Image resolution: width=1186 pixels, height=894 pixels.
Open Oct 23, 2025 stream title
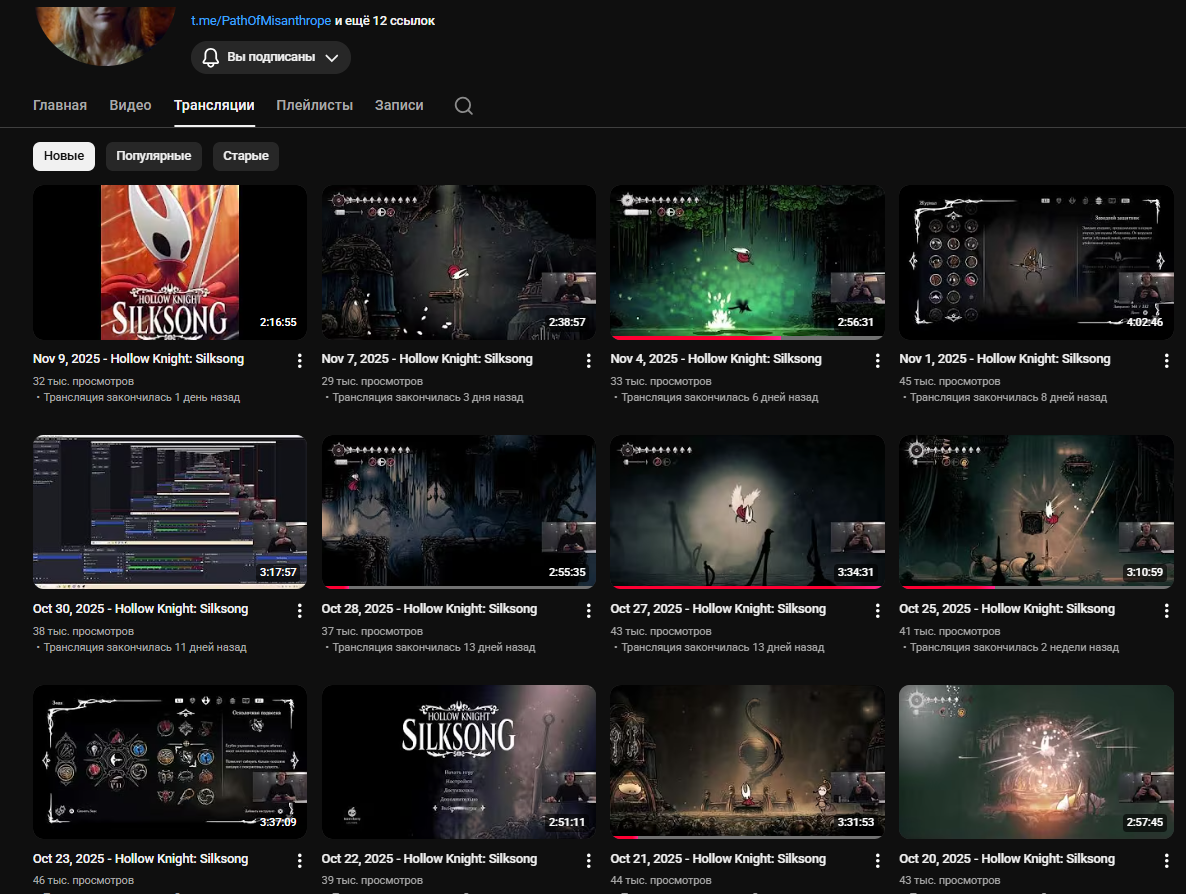(x=141, y=858)
